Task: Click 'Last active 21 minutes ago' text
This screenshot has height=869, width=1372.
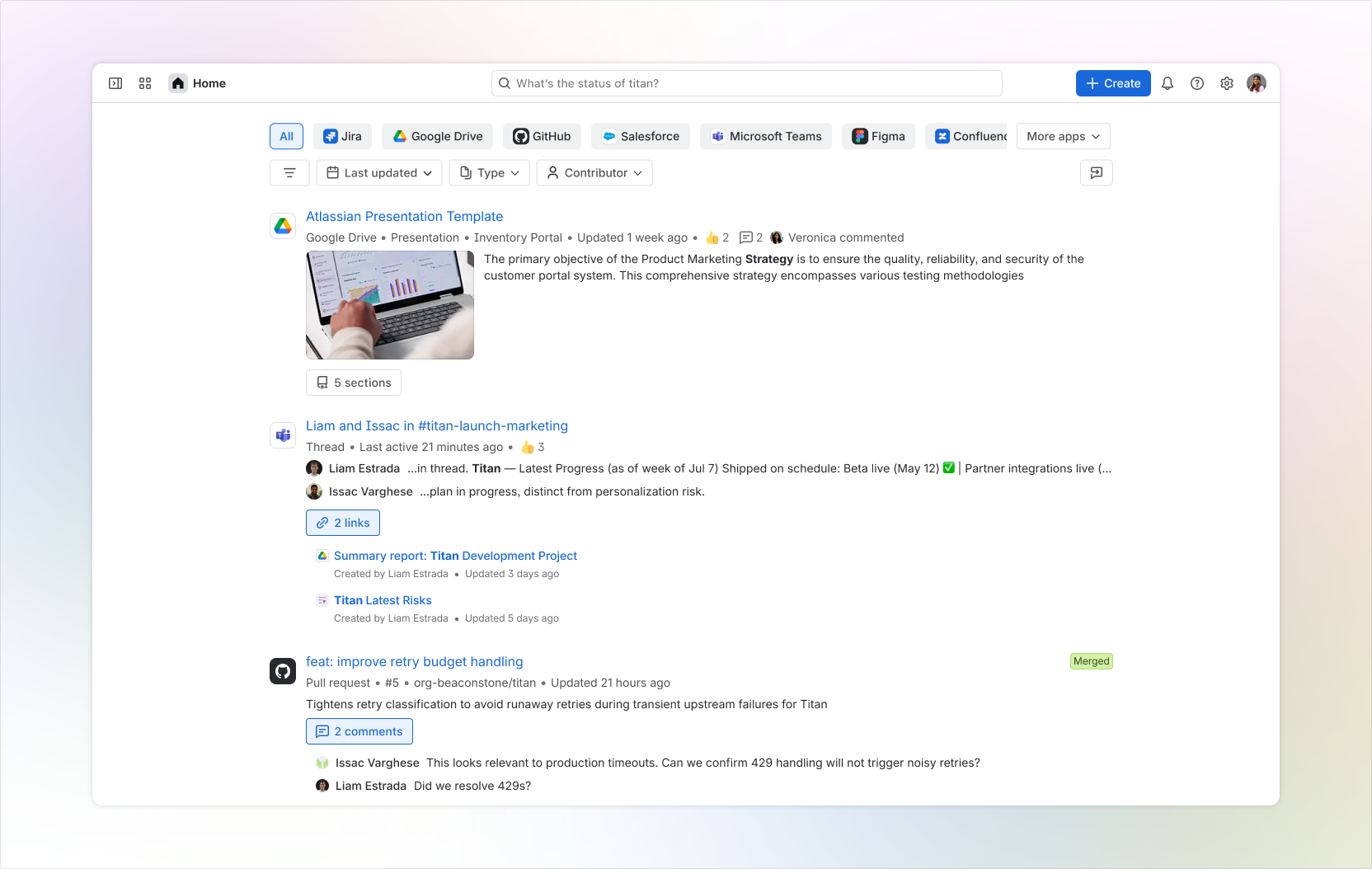Action: pyautogui.click(x=431, y=447)
